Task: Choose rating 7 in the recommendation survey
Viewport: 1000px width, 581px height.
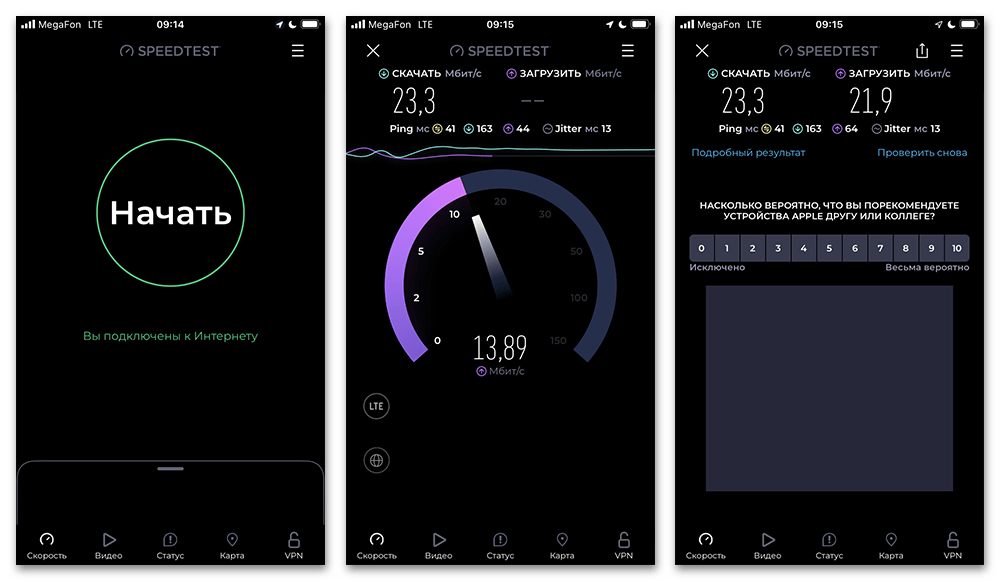Action: click(x=880, y=248)
